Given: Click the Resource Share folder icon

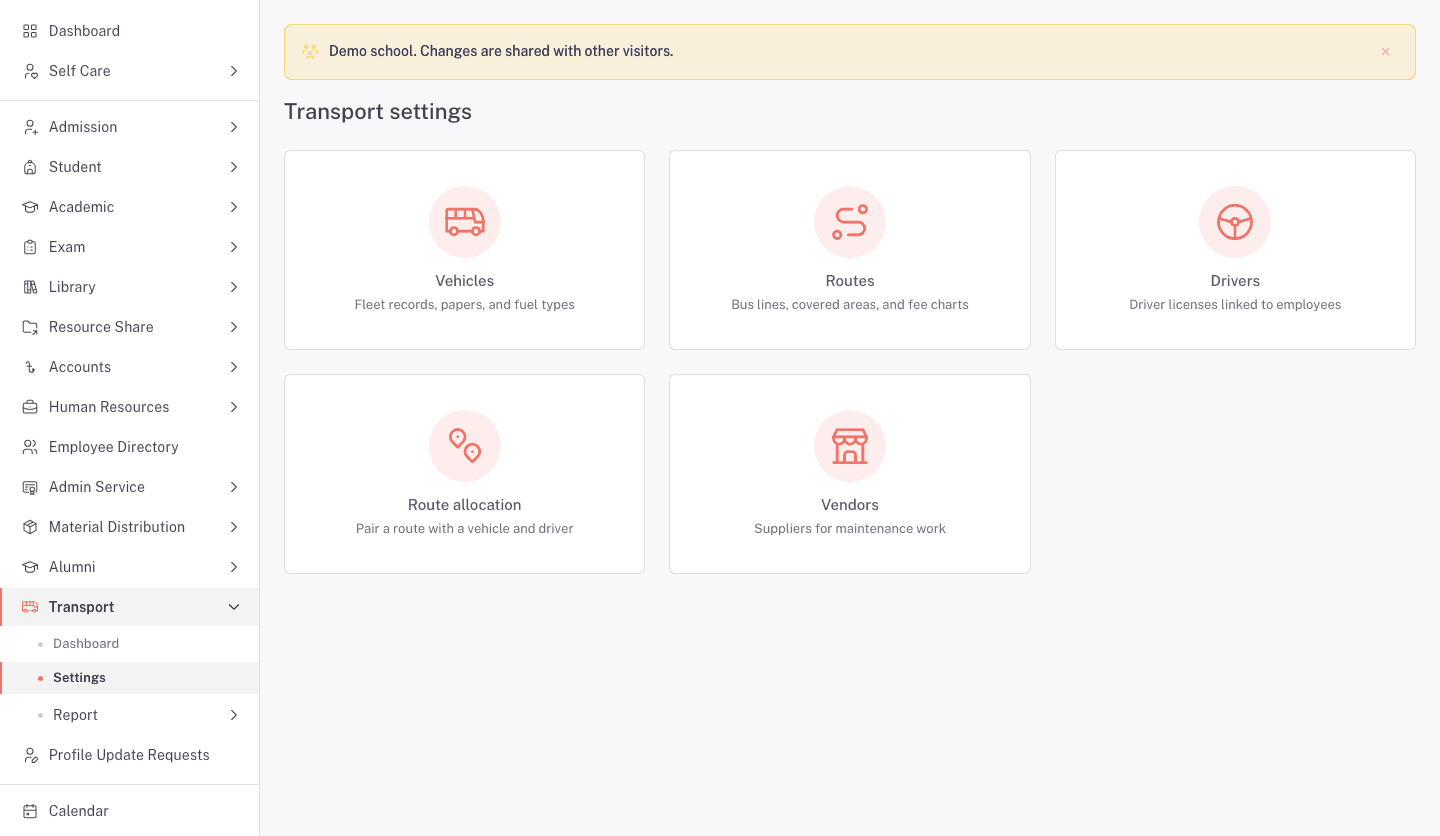Looking at the screenshot, I should tap(30, 327).
